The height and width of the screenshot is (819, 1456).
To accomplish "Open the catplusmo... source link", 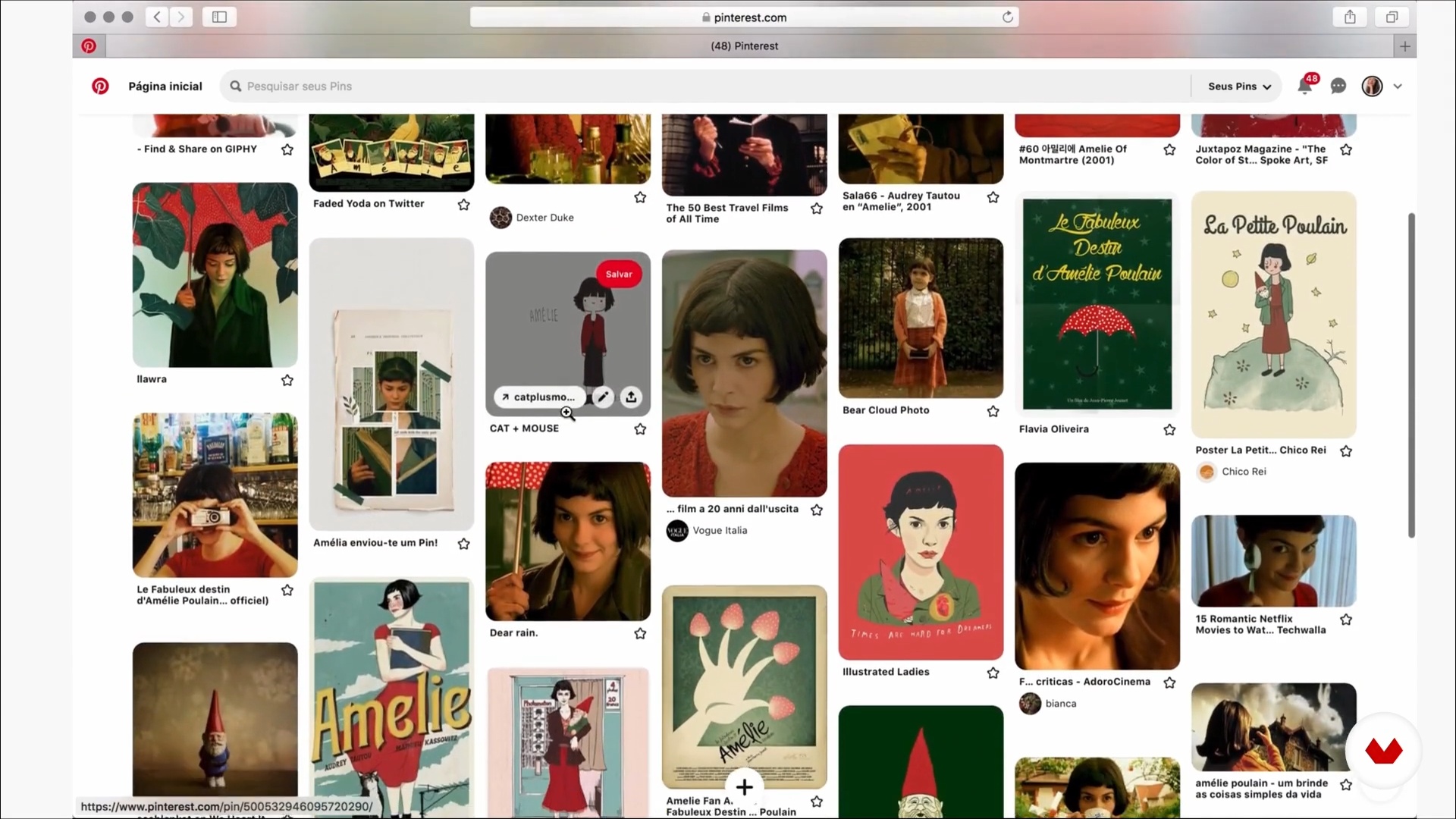I will (x=540, y=397).
